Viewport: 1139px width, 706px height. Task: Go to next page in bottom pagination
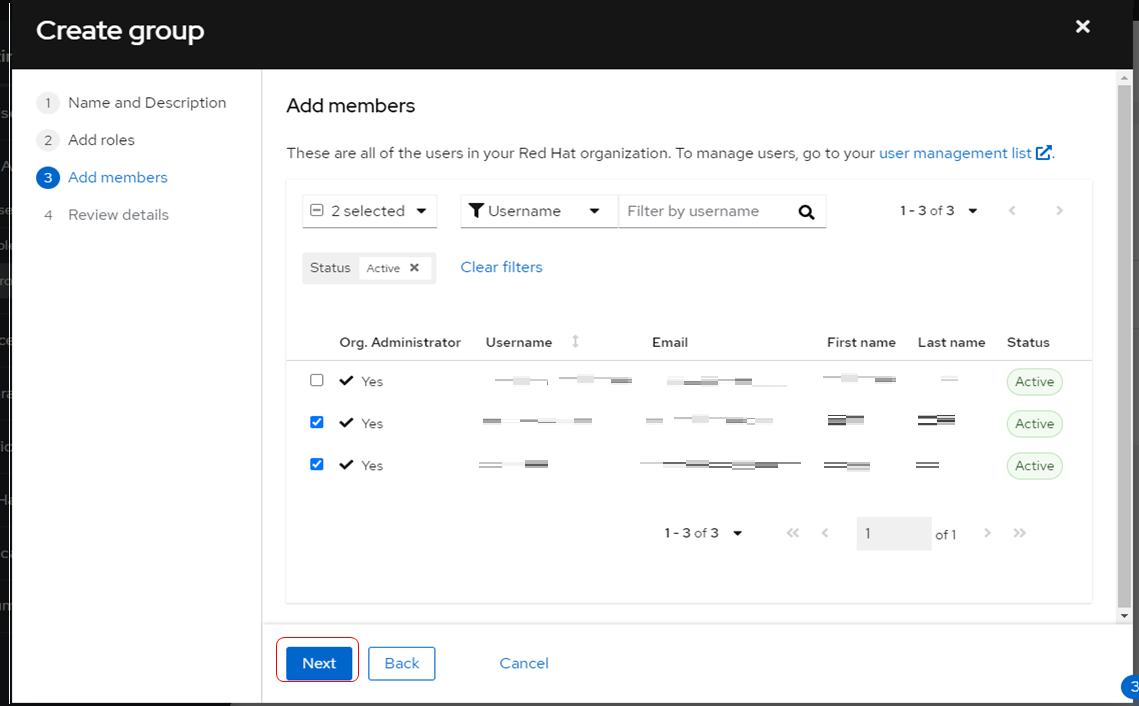987,533
